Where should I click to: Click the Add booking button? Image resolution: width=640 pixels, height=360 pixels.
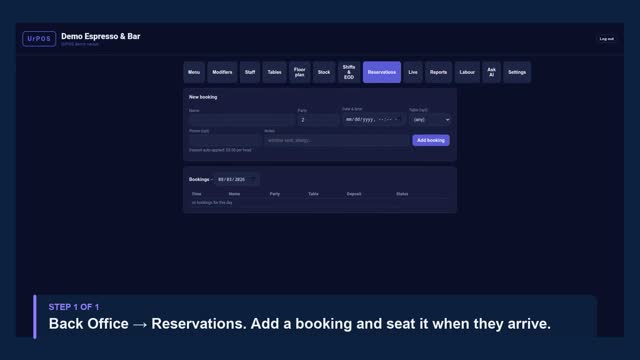point(431,140)
